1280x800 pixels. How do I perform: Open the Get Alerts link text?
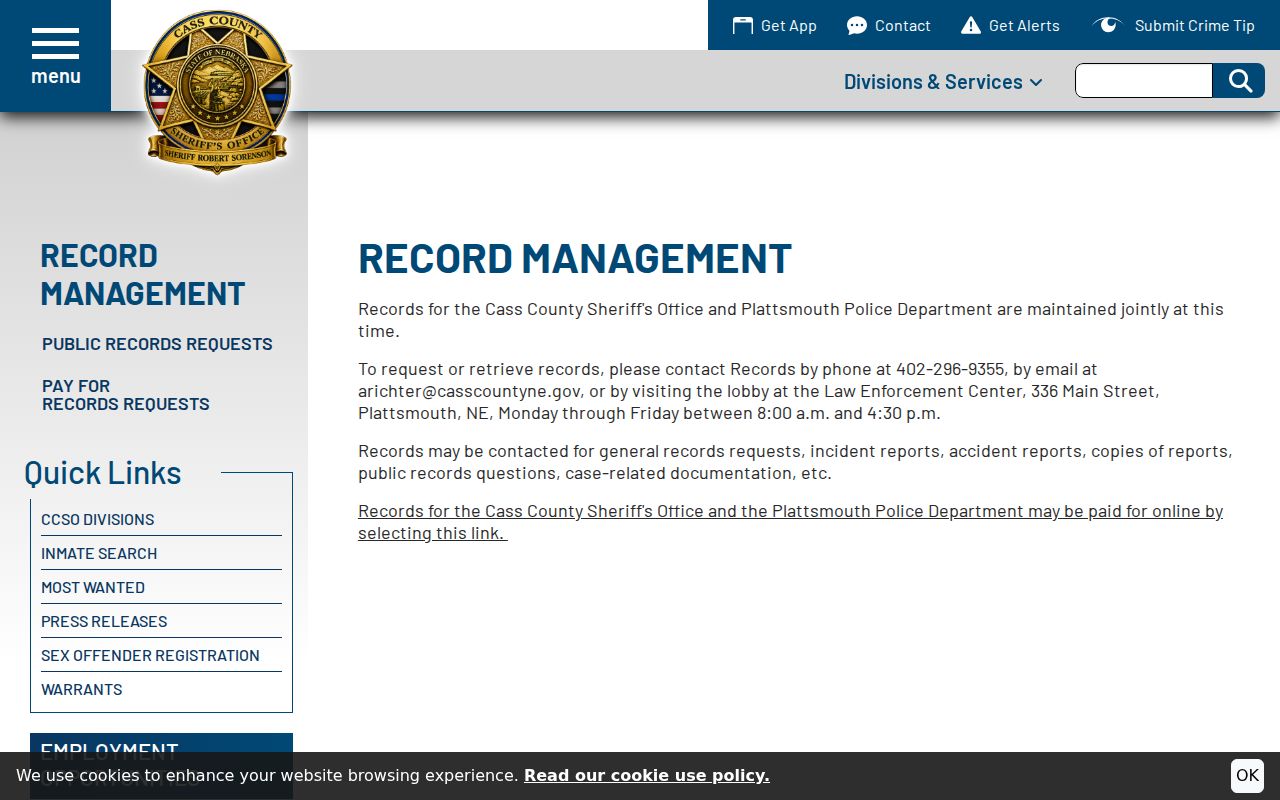[x=1024, y=26]
